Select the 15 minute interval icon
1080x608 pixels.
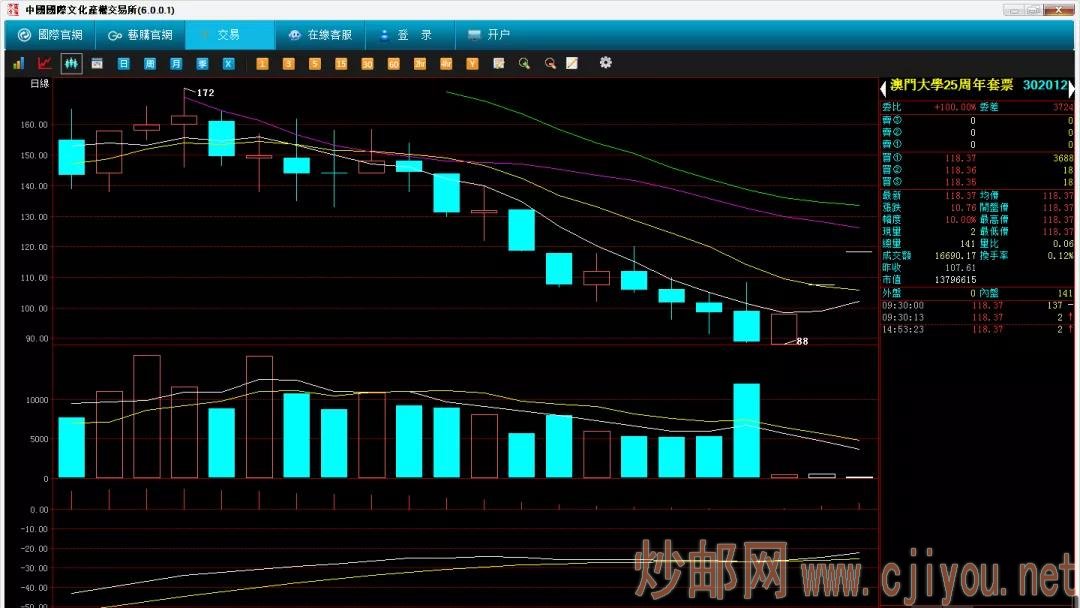[341, 64]
